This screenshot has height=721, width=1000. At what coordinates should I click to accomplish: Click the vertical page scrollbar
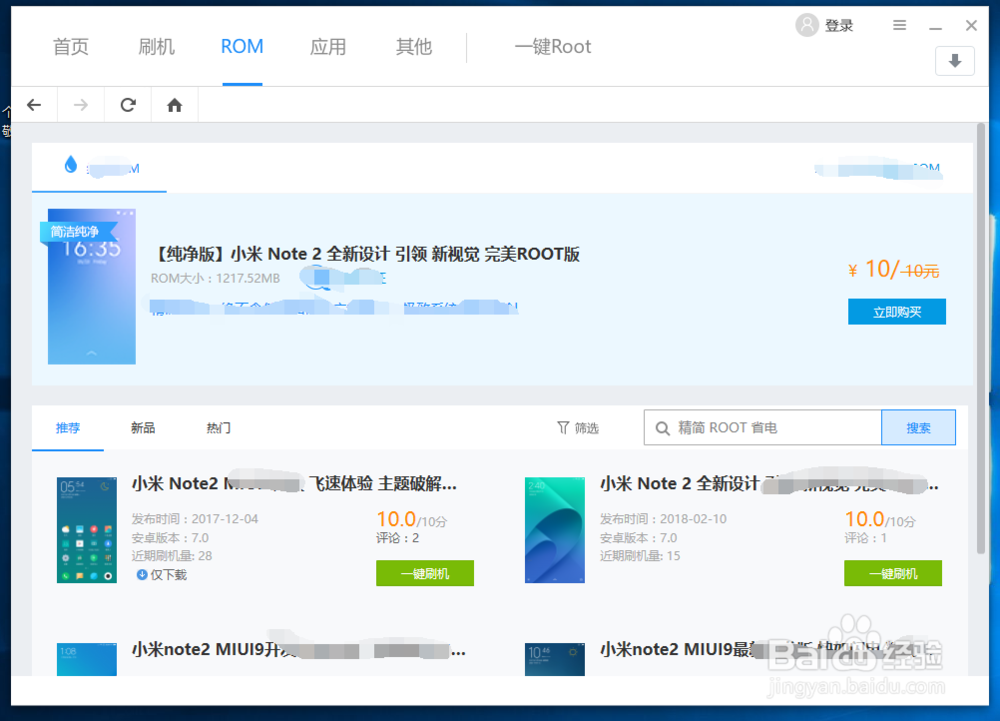pos(981,339)
